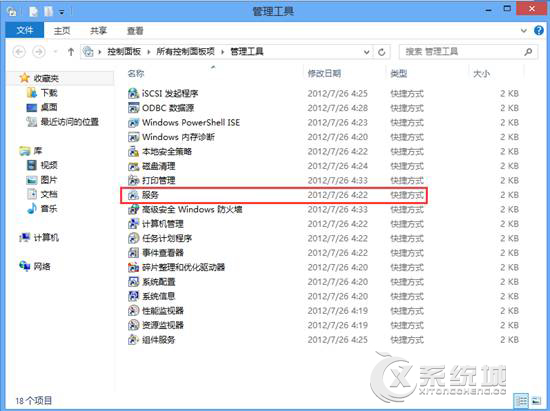Click the search magnifier icon
Viewport: 550px width, 411px height.
click(528, 52)
